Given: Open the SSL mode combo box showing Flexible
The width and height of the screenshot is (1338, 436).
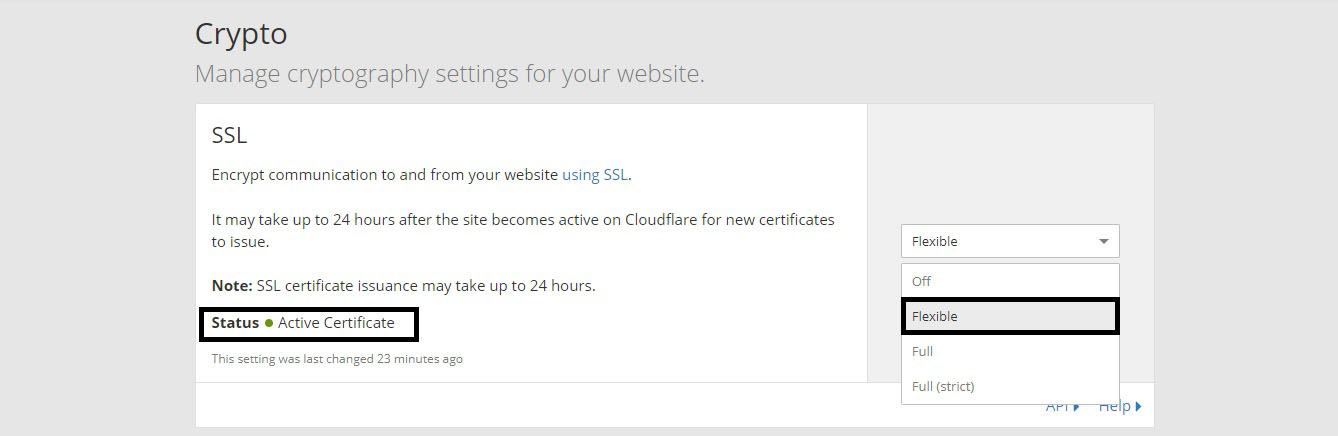Looking at the screenshot, I should tap(1010, 241).
